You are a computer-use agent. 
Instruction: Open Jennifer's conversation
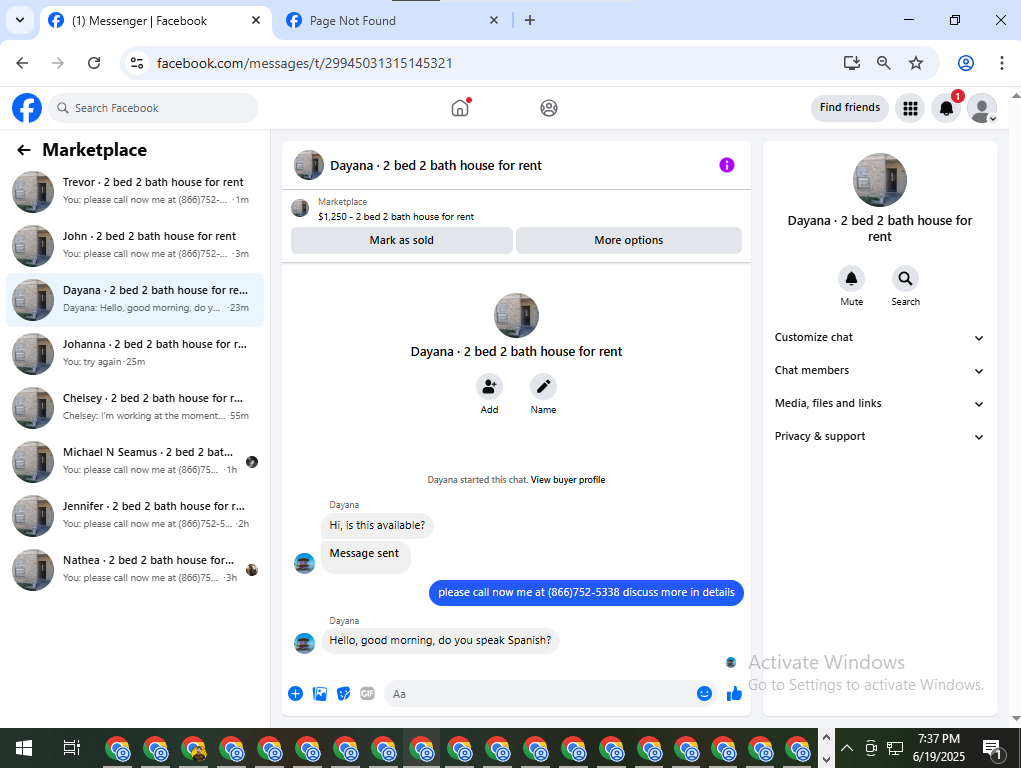tap(135, 516)
